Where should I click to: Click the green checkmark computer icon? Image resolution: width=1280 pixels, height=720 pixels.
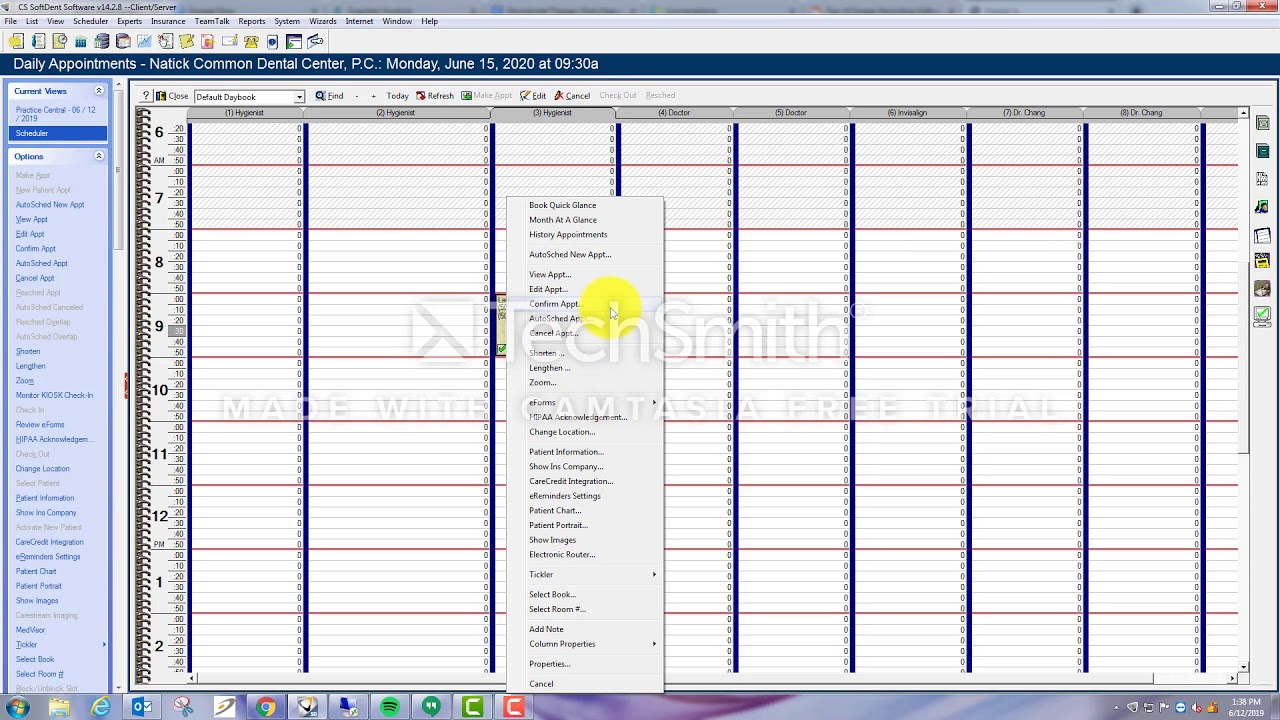click(1262, 315)
